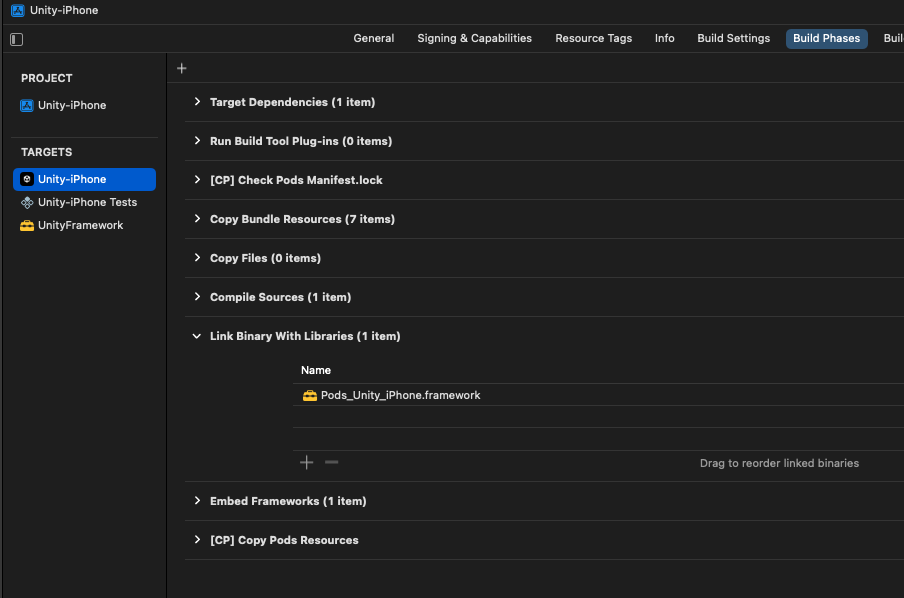
Task: Expand Embed Frameworks section
Action: click(x=197, y=501)
